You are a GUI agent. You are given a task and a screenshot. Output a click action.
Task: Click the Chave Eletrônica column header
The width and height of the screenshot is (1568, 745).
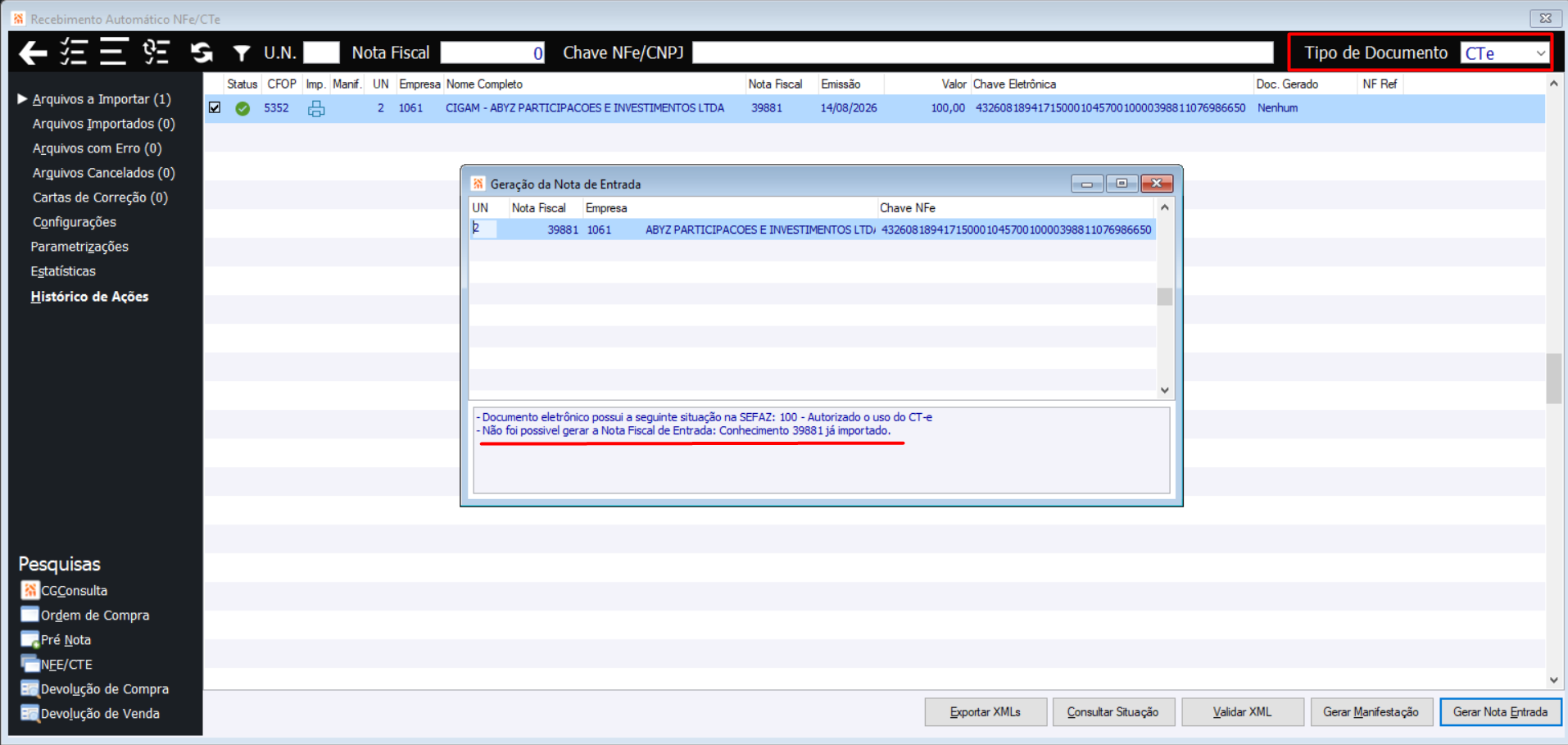point(1112,84)
